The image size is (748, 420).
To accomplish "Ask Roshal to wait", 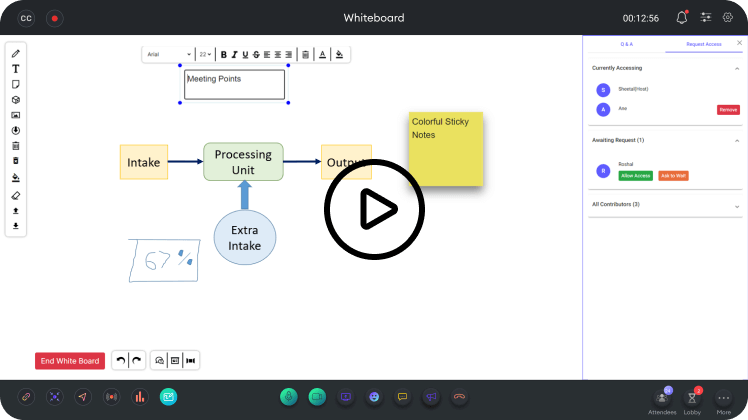I will 673,176.
